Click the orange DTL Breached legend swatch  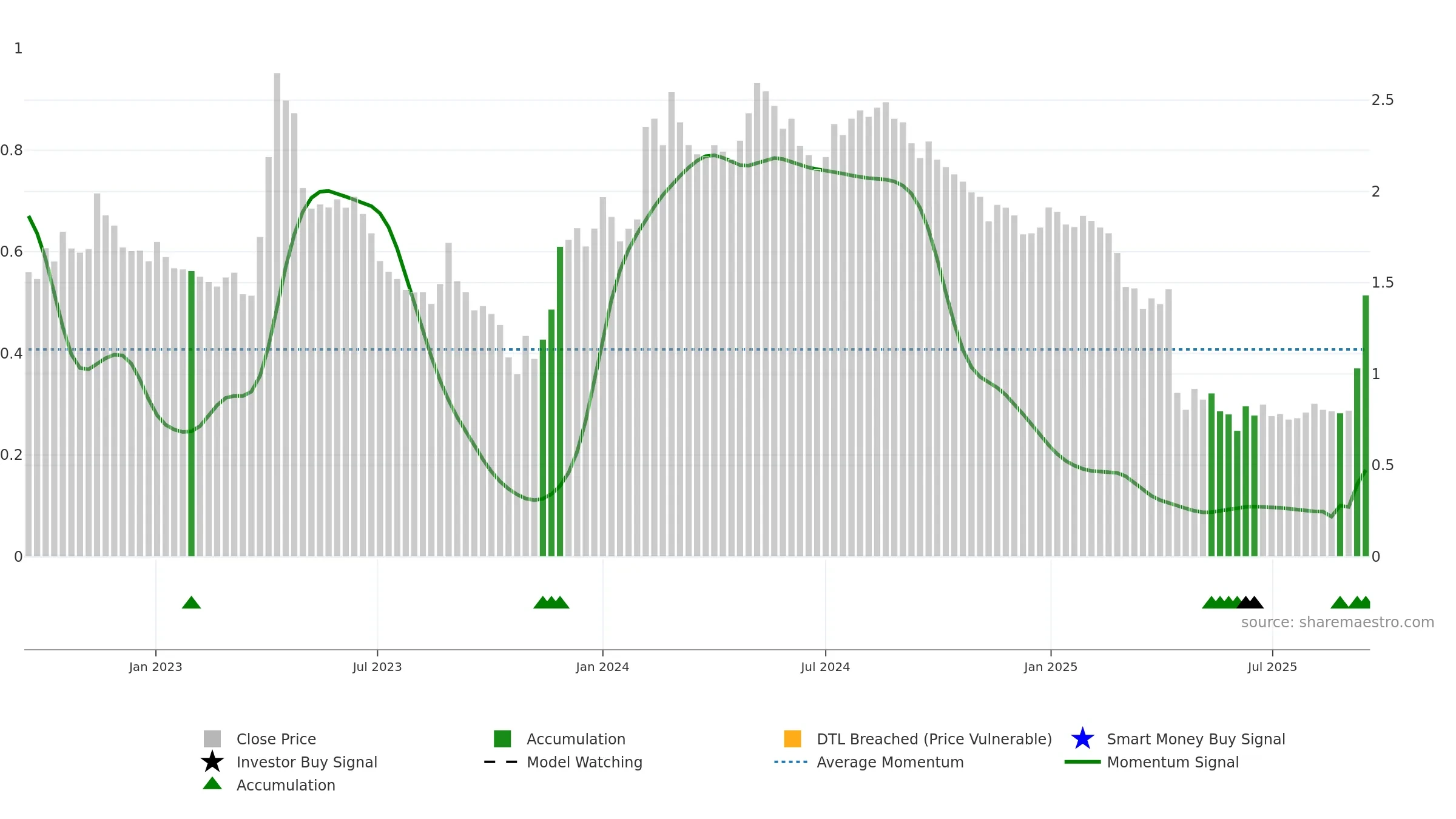(x=792, y=738)
